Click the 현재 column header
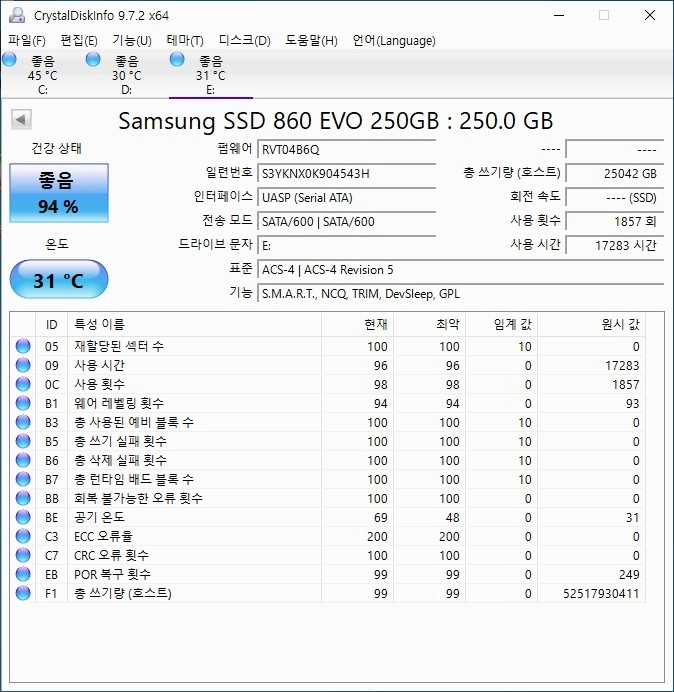Viewport: 674px width, 692px height. pyautogui.click(x=358, y=325)
